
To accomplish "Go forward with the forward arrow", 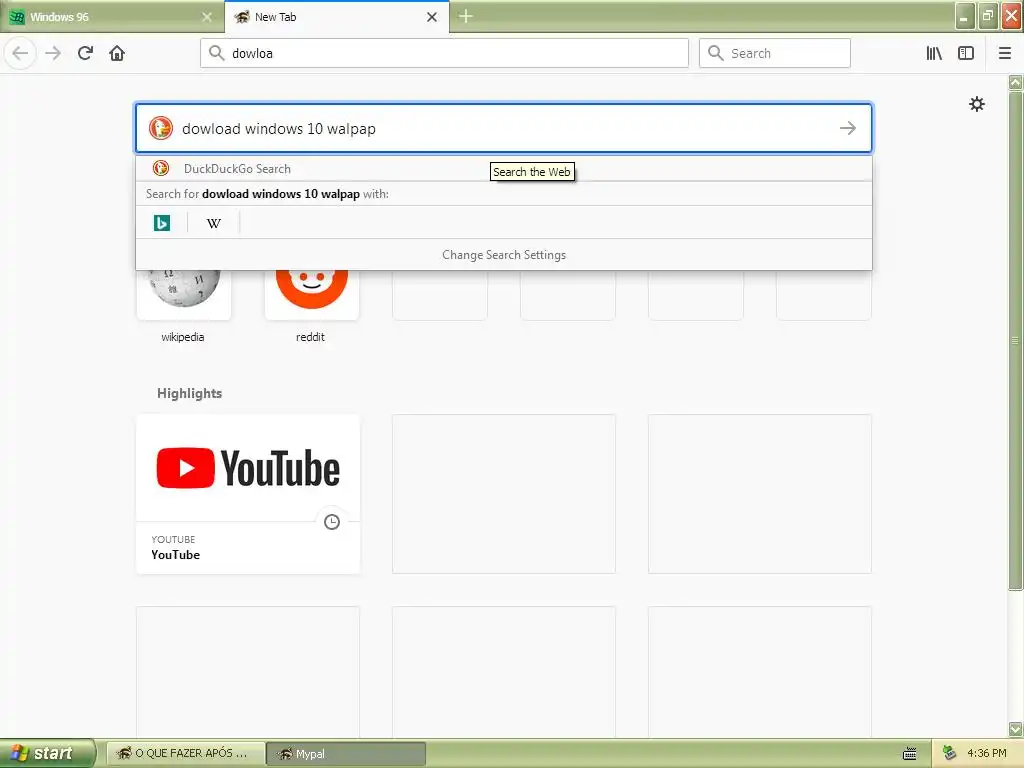I will 53,53.
